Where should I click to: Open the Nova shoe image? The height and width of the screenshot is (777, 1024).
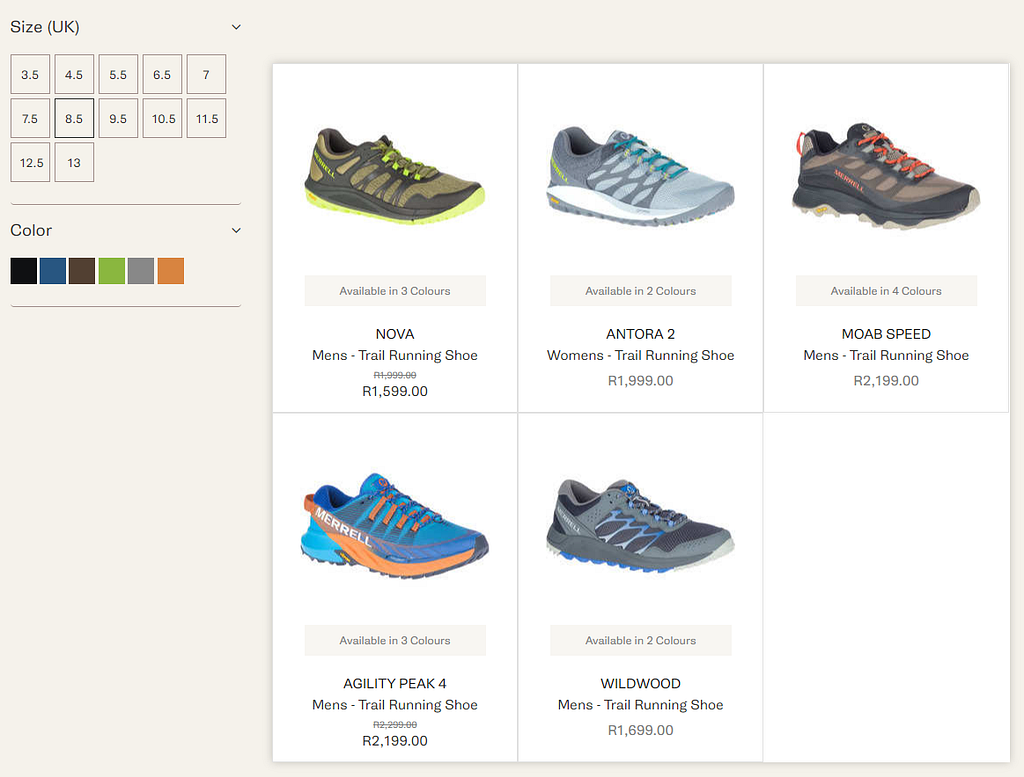click(x=394, y=176)
